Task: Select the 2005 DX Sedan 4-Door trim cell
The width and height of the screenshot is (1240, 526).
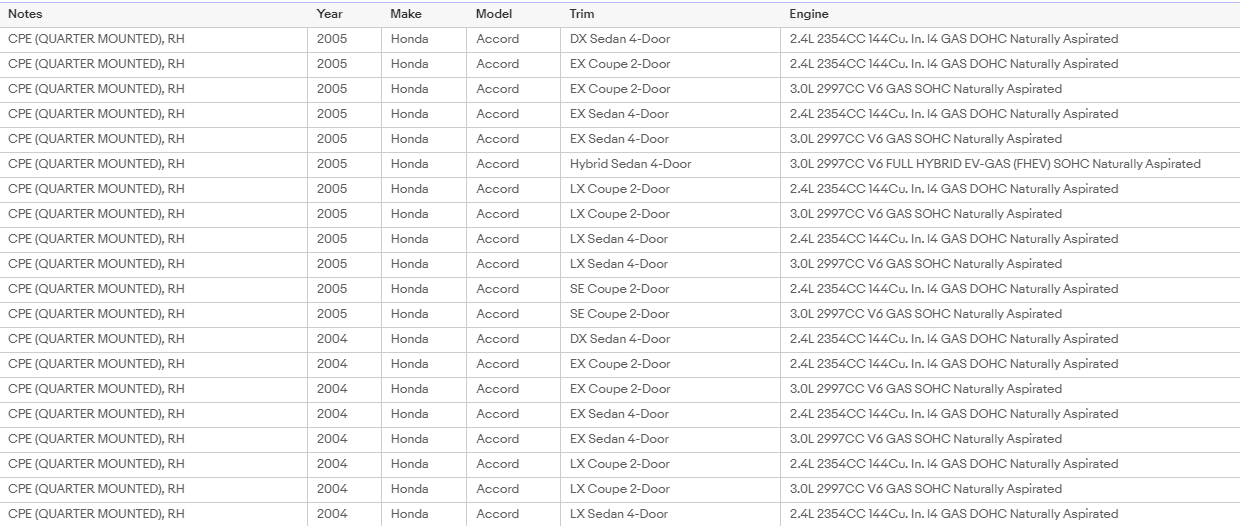Action: coord(671,39)
